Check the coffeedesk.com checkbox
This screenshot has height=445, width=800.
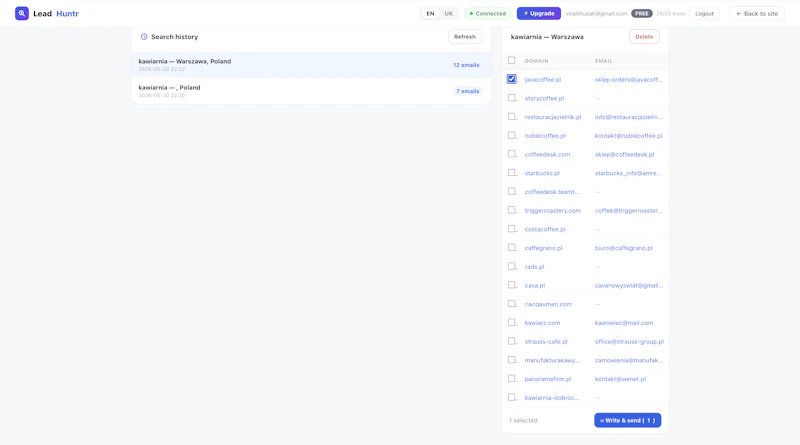pyautogui.click(x=512, y=154)
